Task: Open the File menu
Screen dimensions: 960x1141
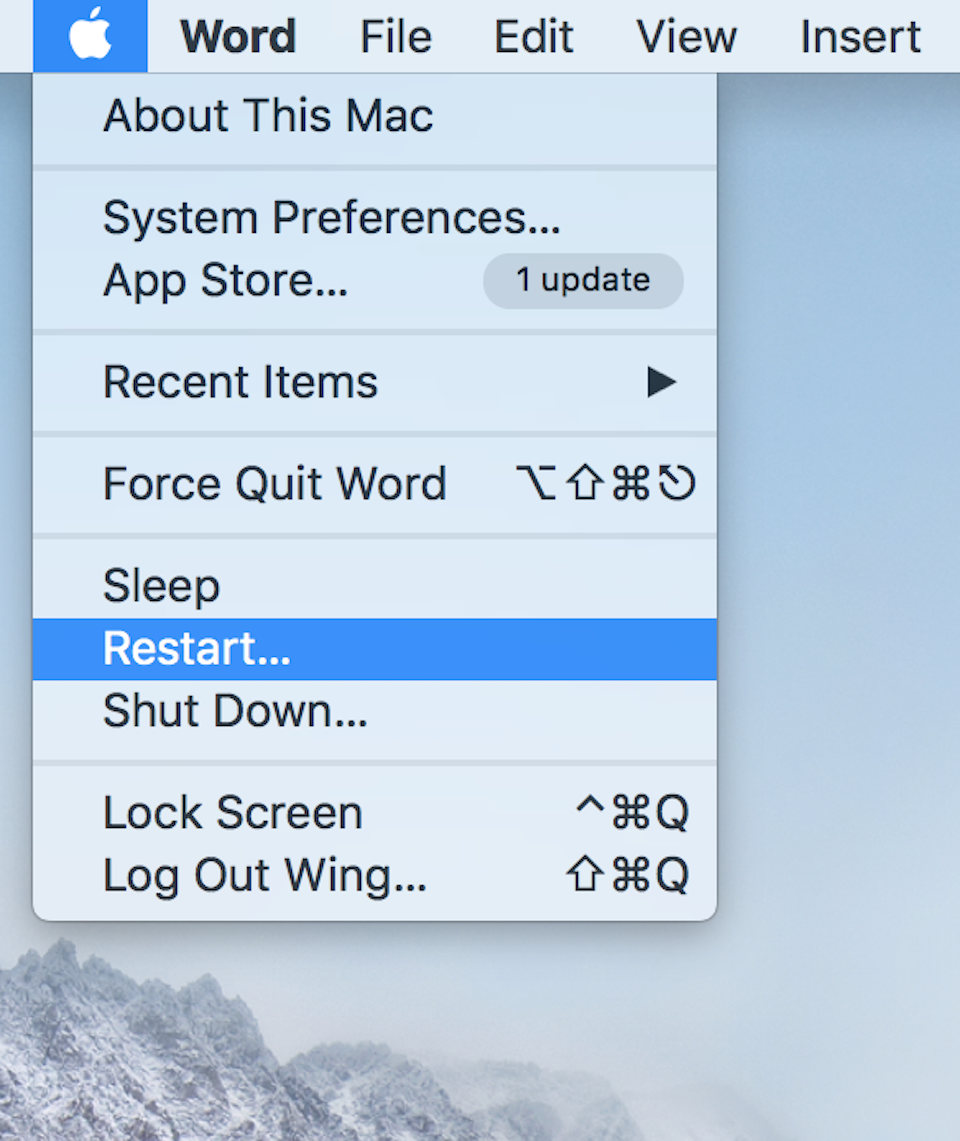Action: pos(395,37)
